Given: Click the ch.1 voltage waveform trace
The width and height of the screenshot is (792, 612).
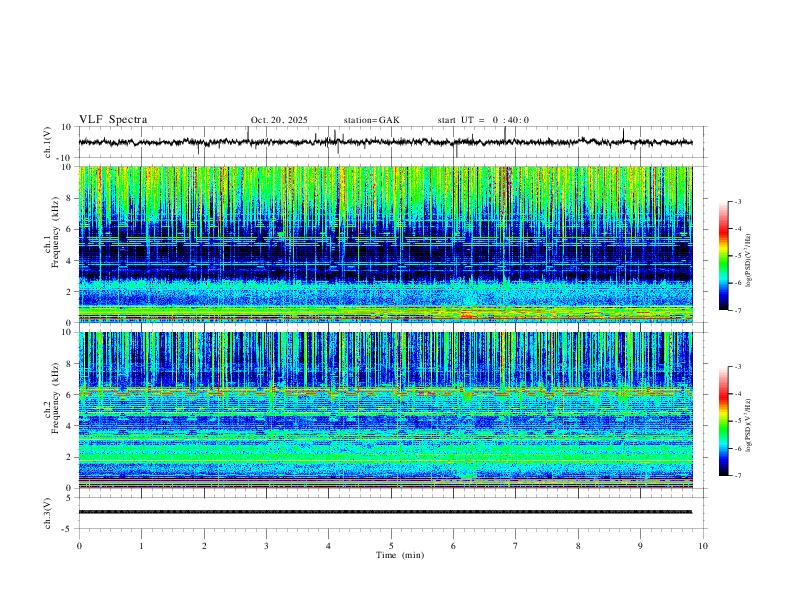Looking at the screenshot, I should click(x=385, y=142).
